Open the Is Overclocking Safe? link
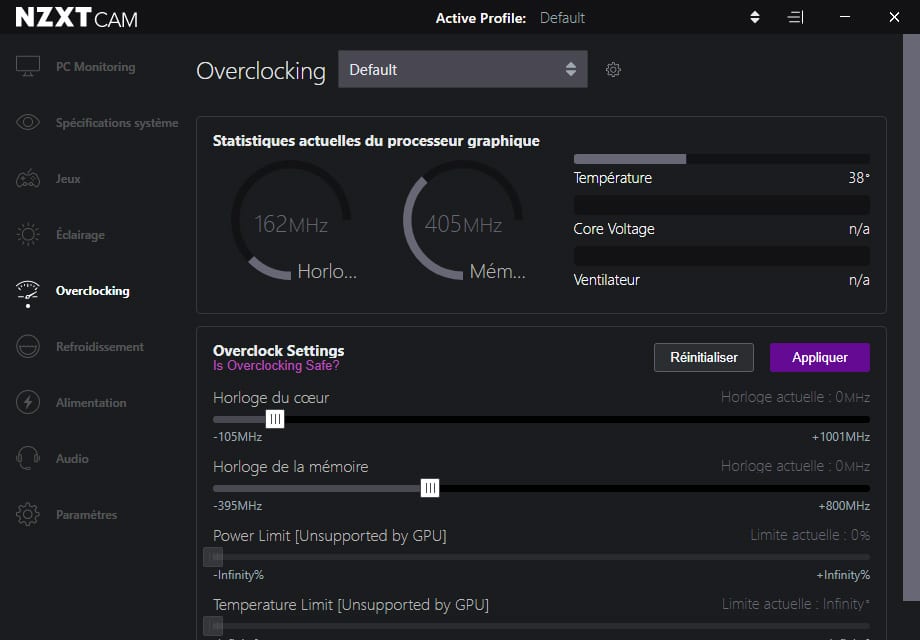The height and width of the screenshot is (640, 920). (276, 365)
